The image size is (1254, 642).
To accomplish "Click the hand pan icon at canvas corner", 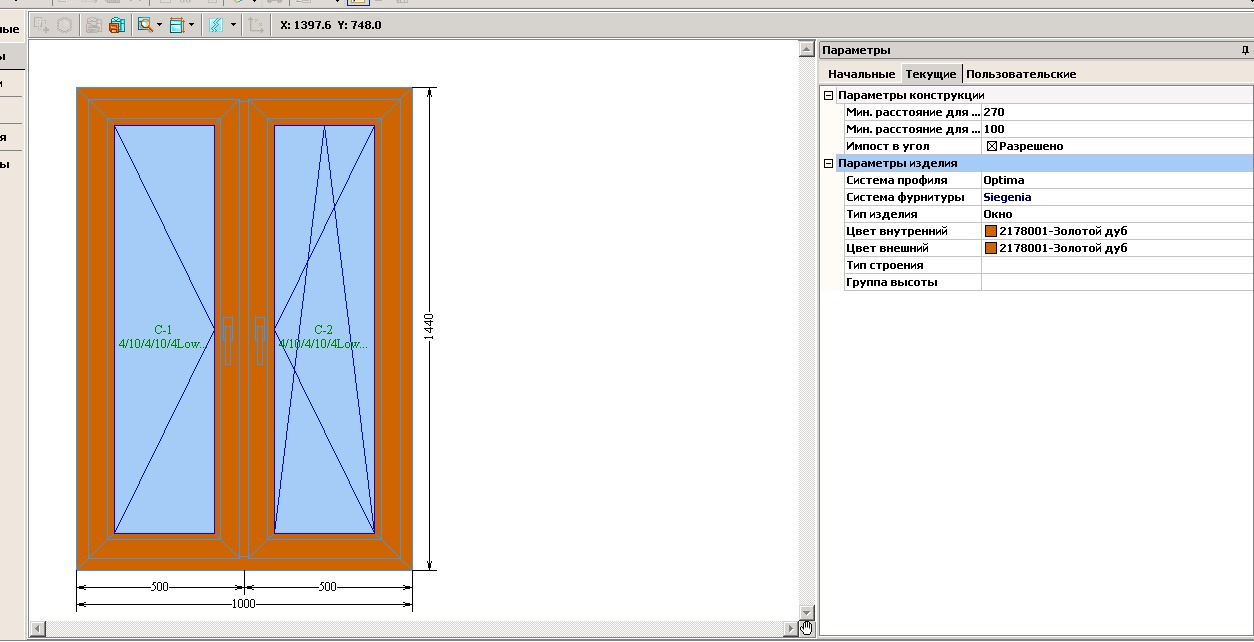I will pyautogui.click(x=807, y=628).
